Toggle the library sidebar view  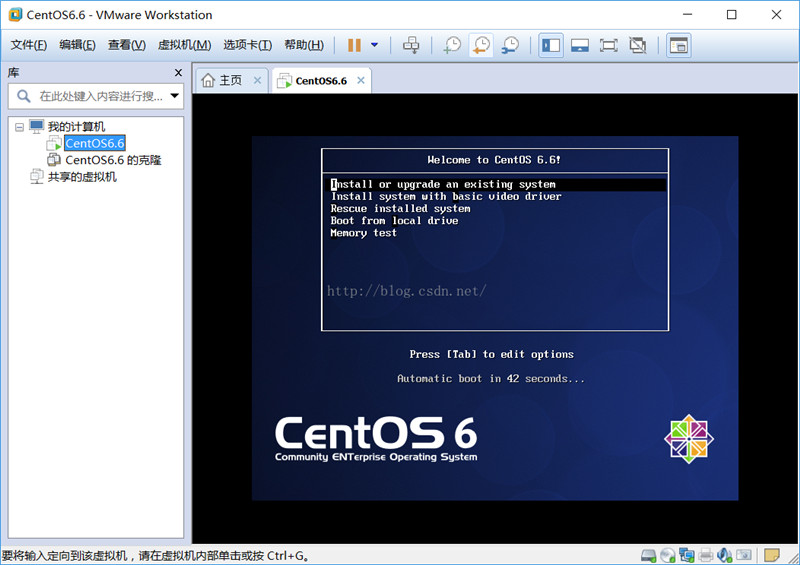(x=551, y=45)
